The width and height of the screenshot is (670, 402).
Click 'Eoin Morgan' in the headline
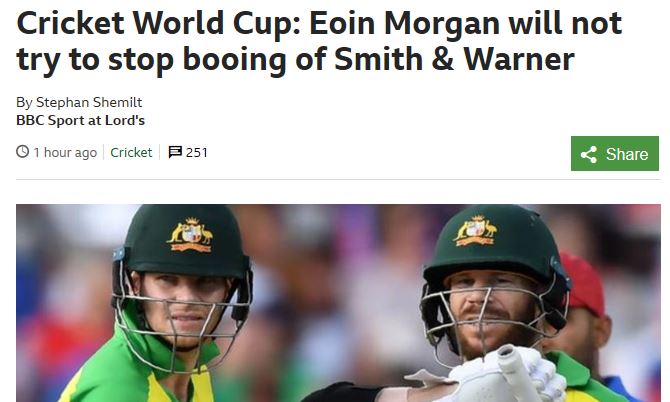pyautogui.click(x=405, y=23)
